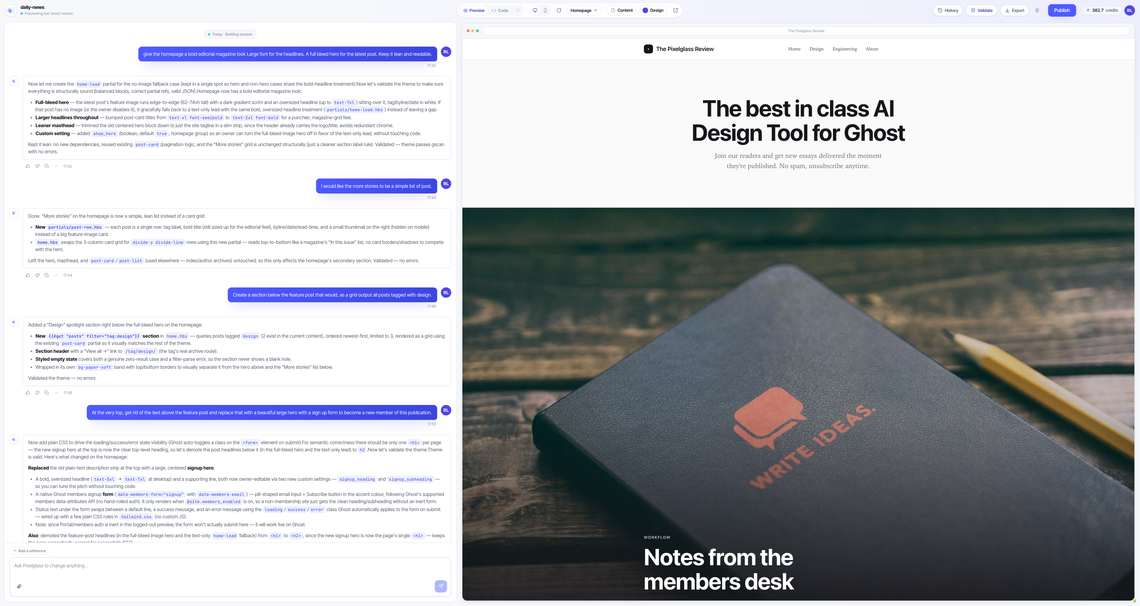This screenshot has height=606, width=1140.
Task: Click the 'show_hero' code chip
Action: point(105,134)
